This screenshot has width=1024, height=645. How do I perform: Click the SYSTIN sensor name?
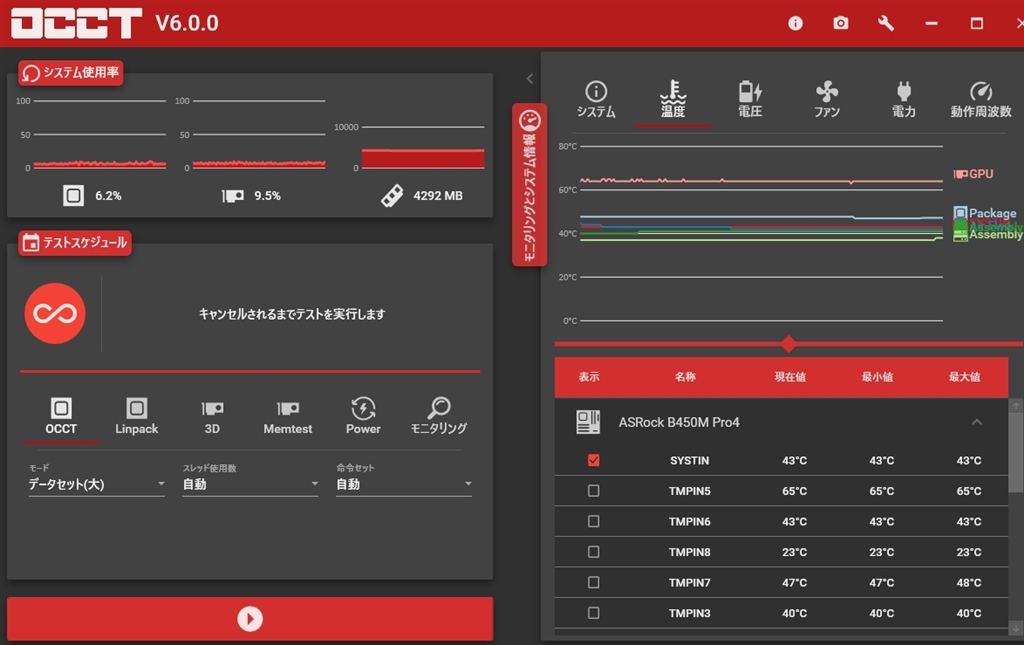(690, 460)
